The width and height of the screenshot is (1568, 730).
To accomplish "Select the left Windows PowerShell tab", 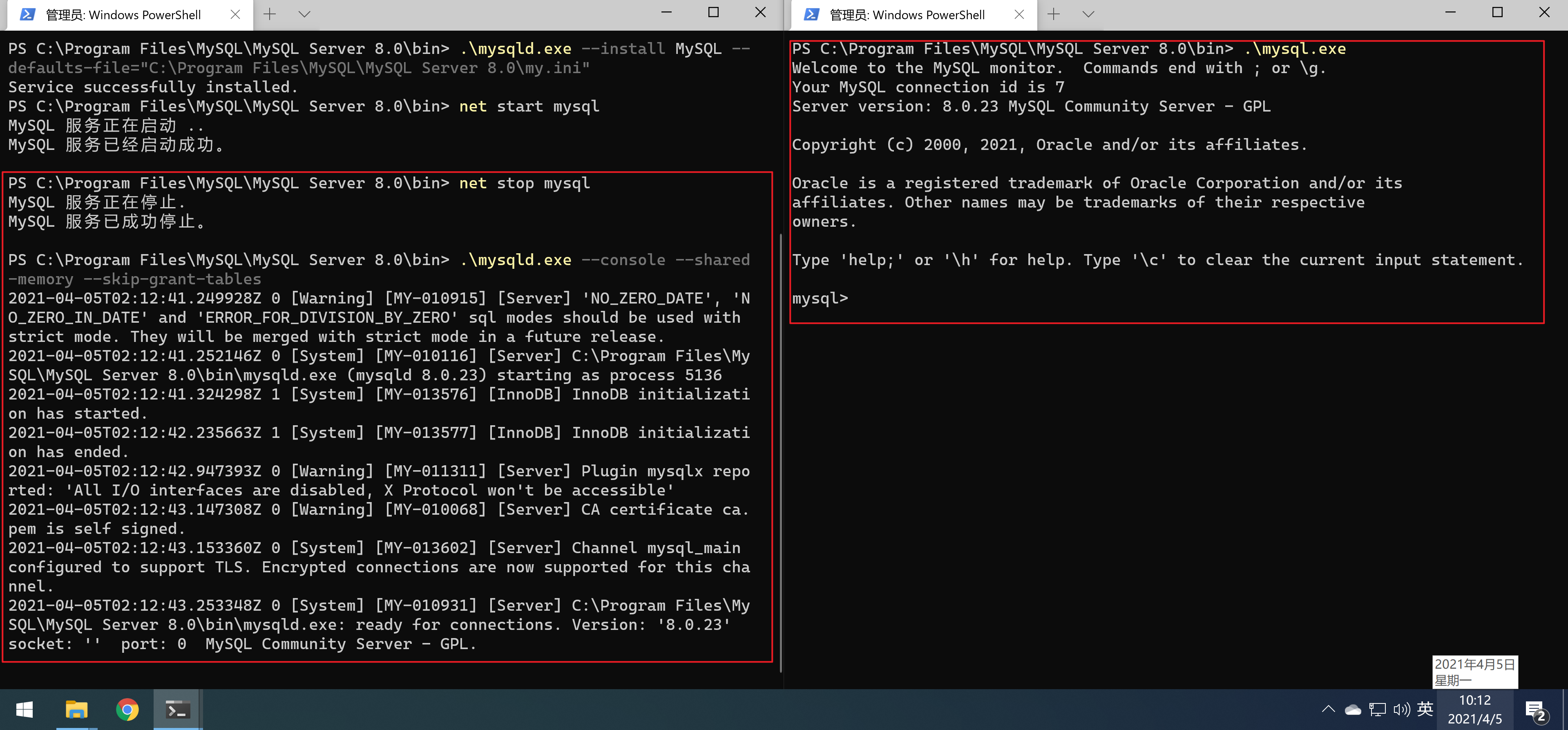I will click(x=122, y=15).
